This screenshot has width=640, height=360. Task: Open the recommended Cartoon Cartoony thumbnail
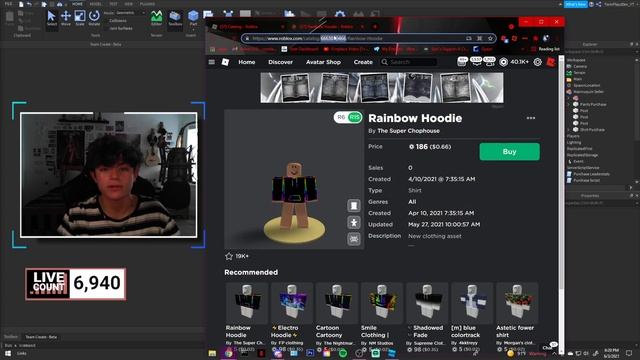pos(337,303)
